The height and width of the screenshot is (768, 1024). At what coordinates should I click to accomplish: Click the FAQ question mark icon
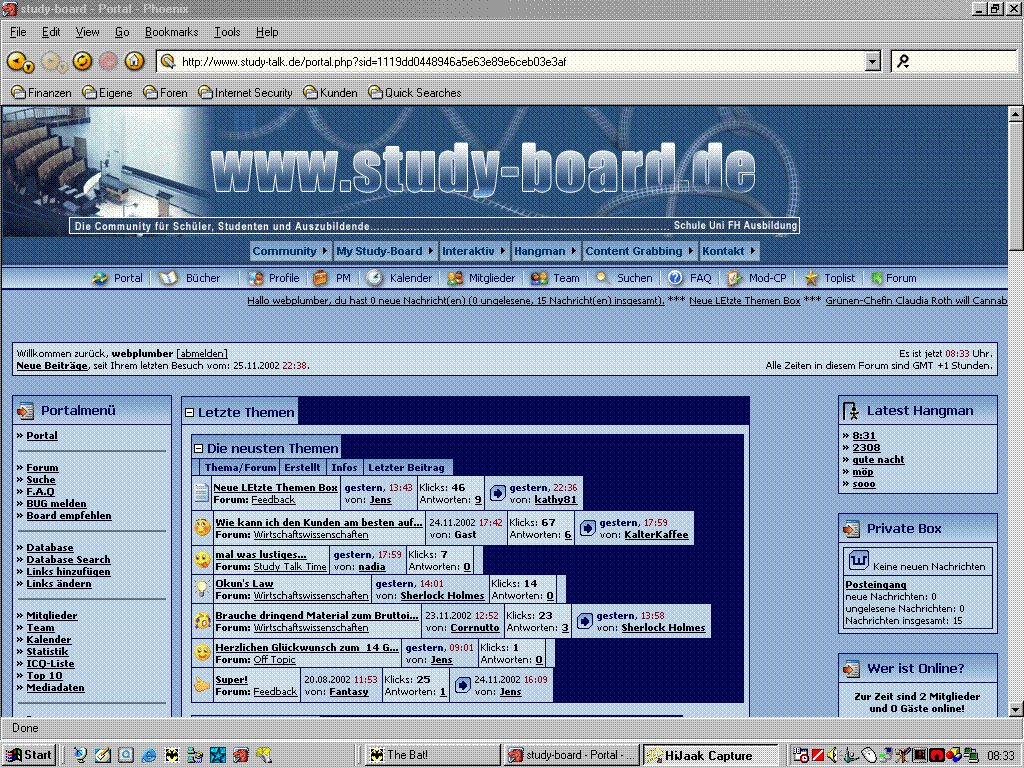tap(676, 278)
